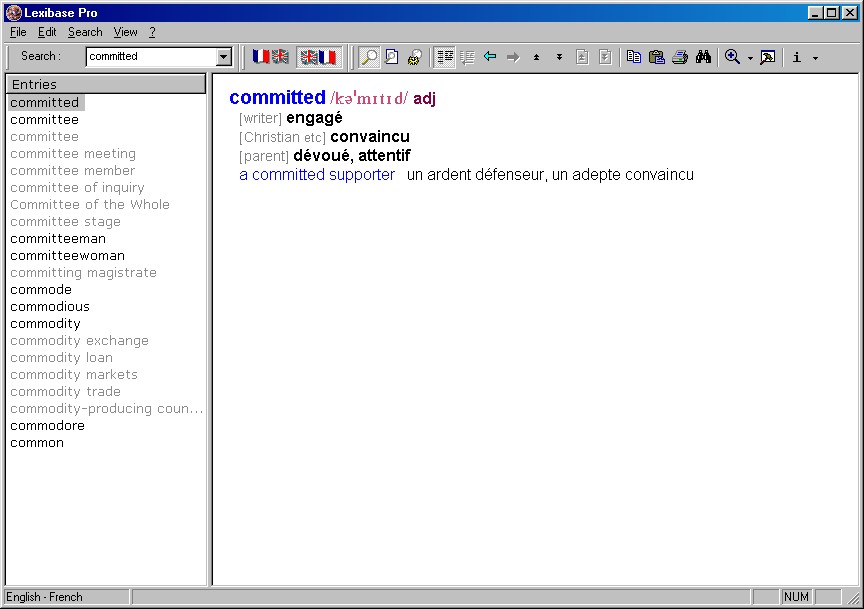Viewport: 864px width, 609px height.
Task: Click the Print icon
Action: 680,57
